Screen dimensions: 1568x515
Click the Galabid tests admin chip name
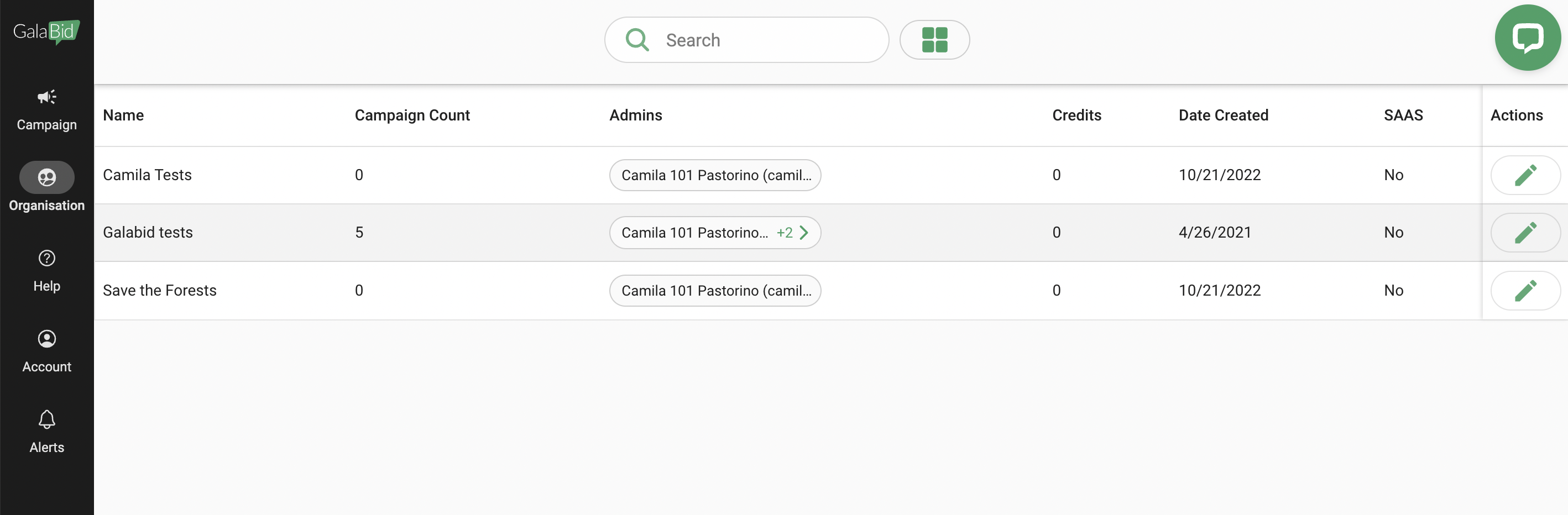[694, 233]
